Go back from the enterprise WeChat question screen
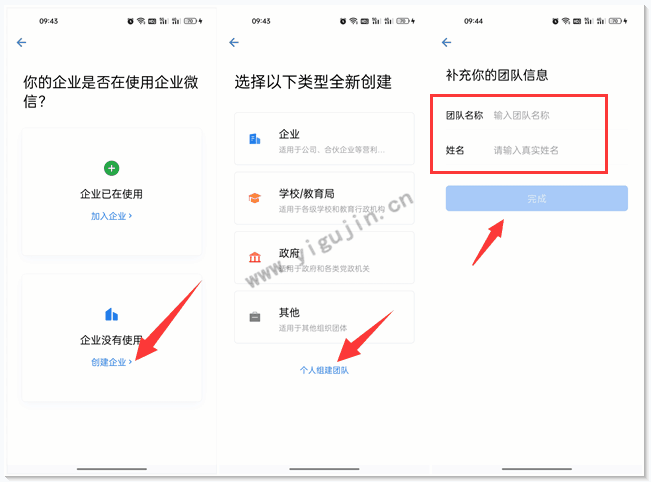The height and width of the screenshot is (482, 651). pyautogui.click(x=22, y=42)
